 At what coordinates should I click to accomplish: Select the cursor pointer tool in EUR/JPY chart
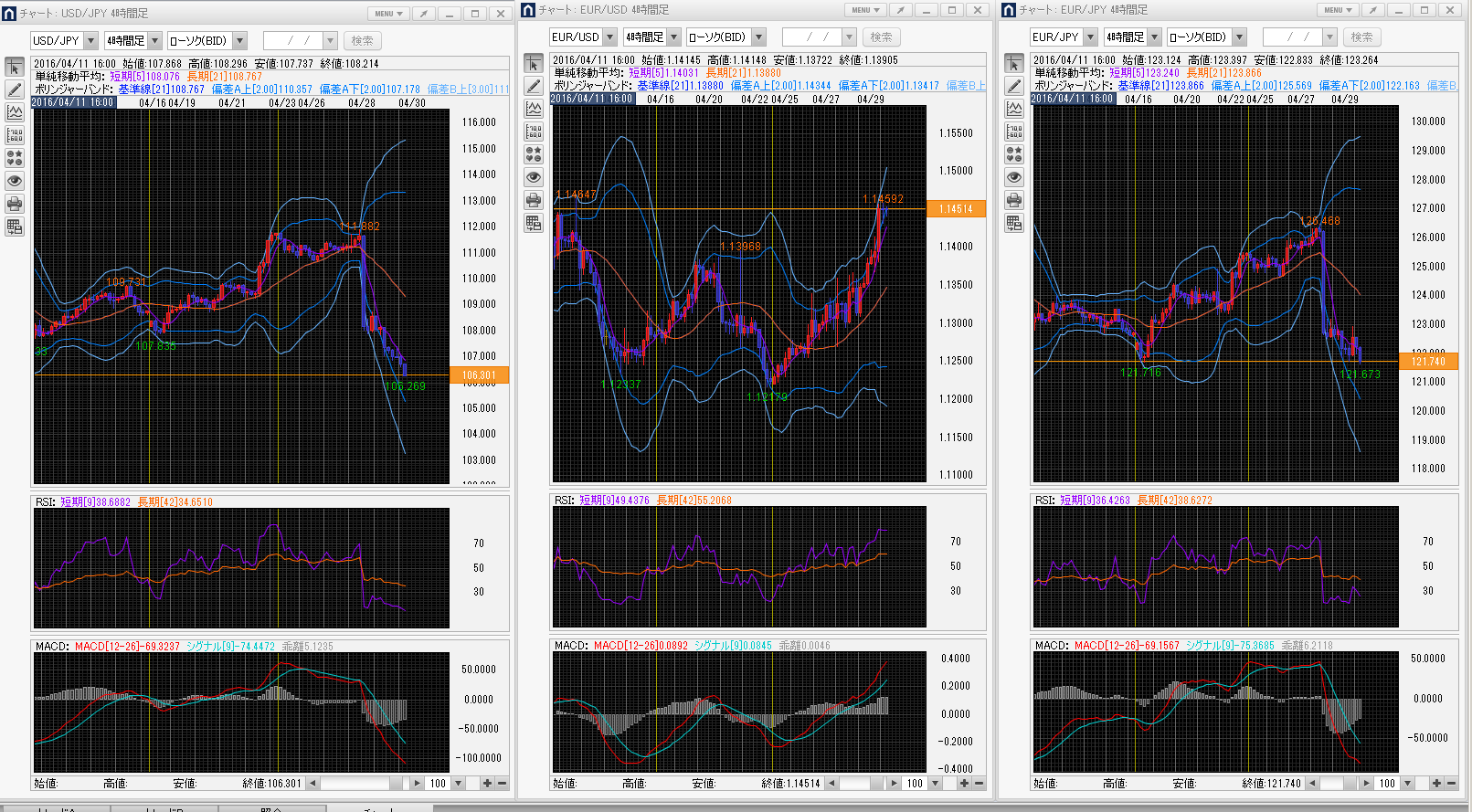tap(1014, 63)
